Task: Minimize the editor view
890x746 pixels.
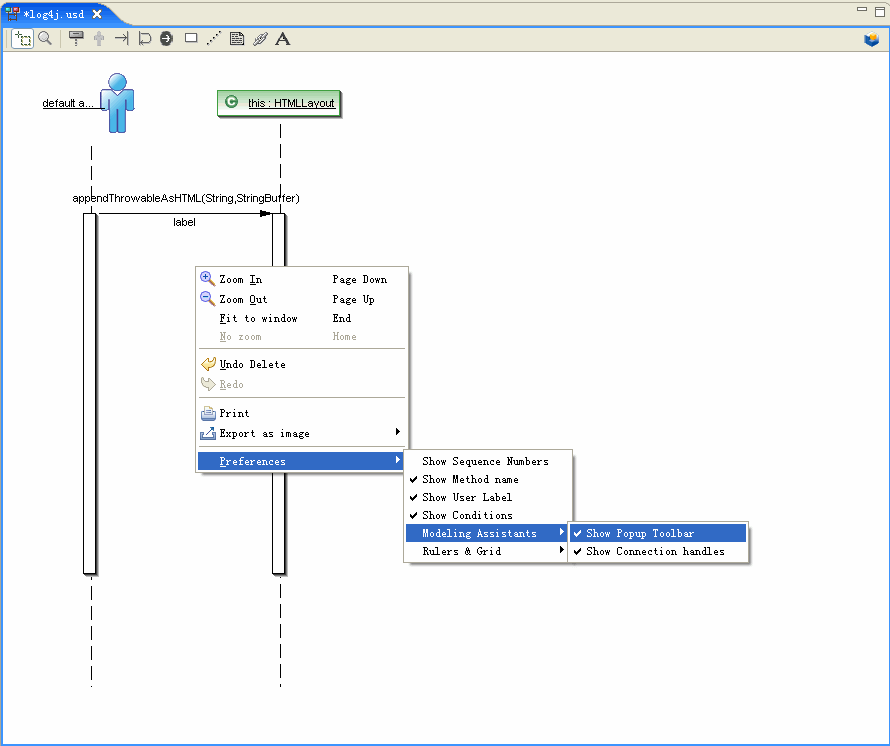Action: [x=862, y=9]
